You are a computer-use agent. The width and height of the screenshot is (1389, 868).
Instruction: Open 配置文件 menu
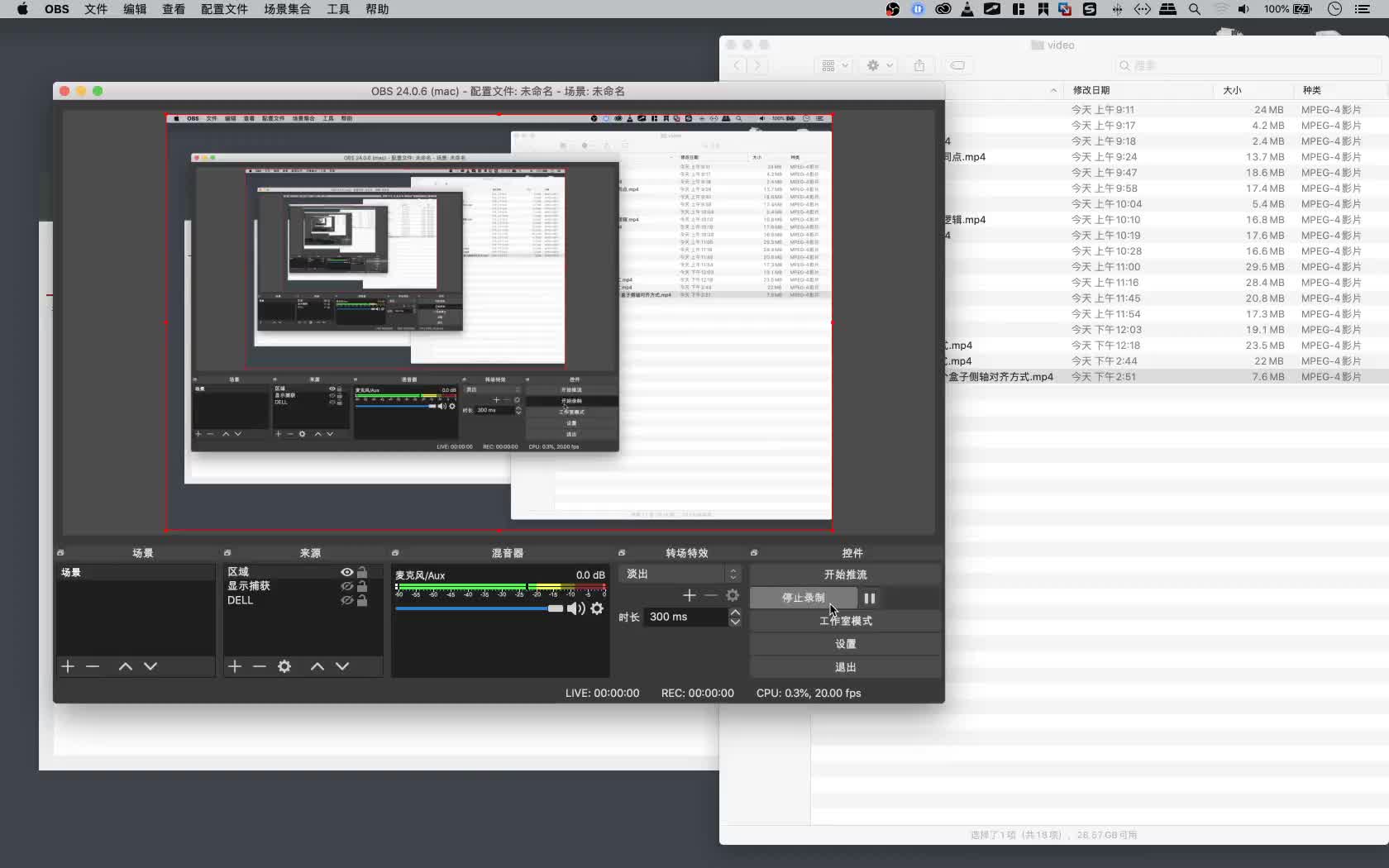[x=225, y=9]
